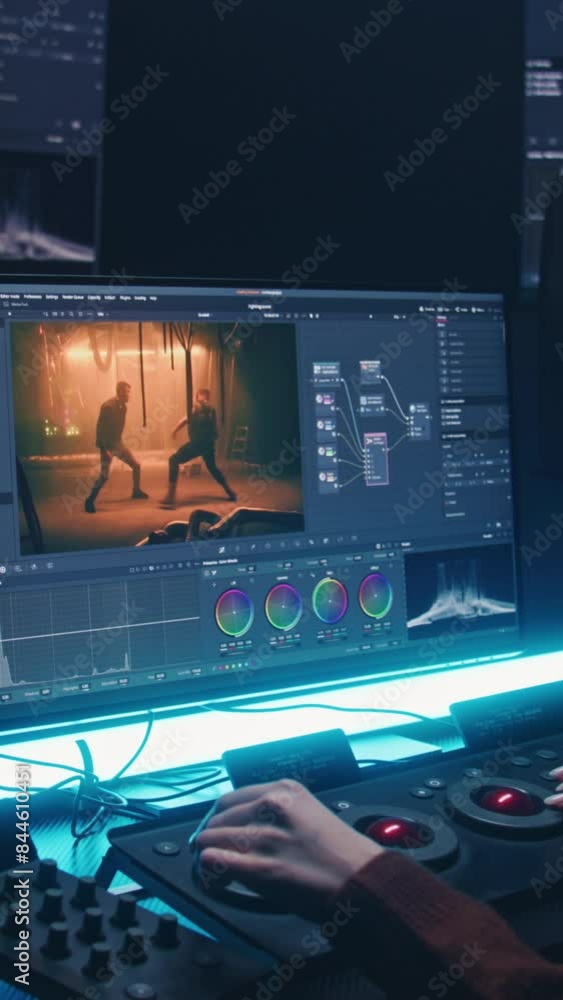This screenshot has width=563, height=1000.
Task: Open the Preferences menu
Action: (33, 297)
